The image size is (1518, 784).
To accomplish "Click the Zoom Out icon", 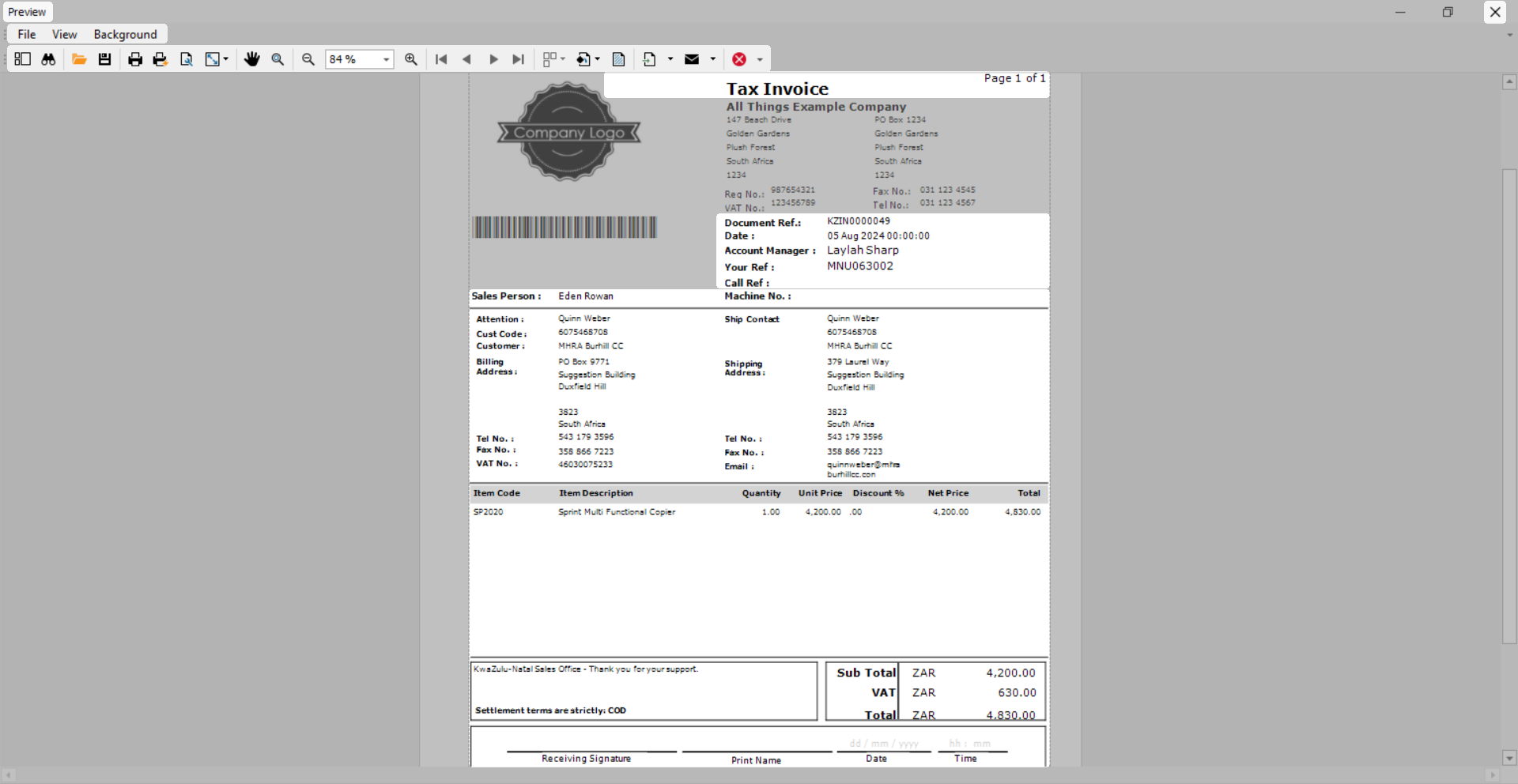I will [308, 59].
